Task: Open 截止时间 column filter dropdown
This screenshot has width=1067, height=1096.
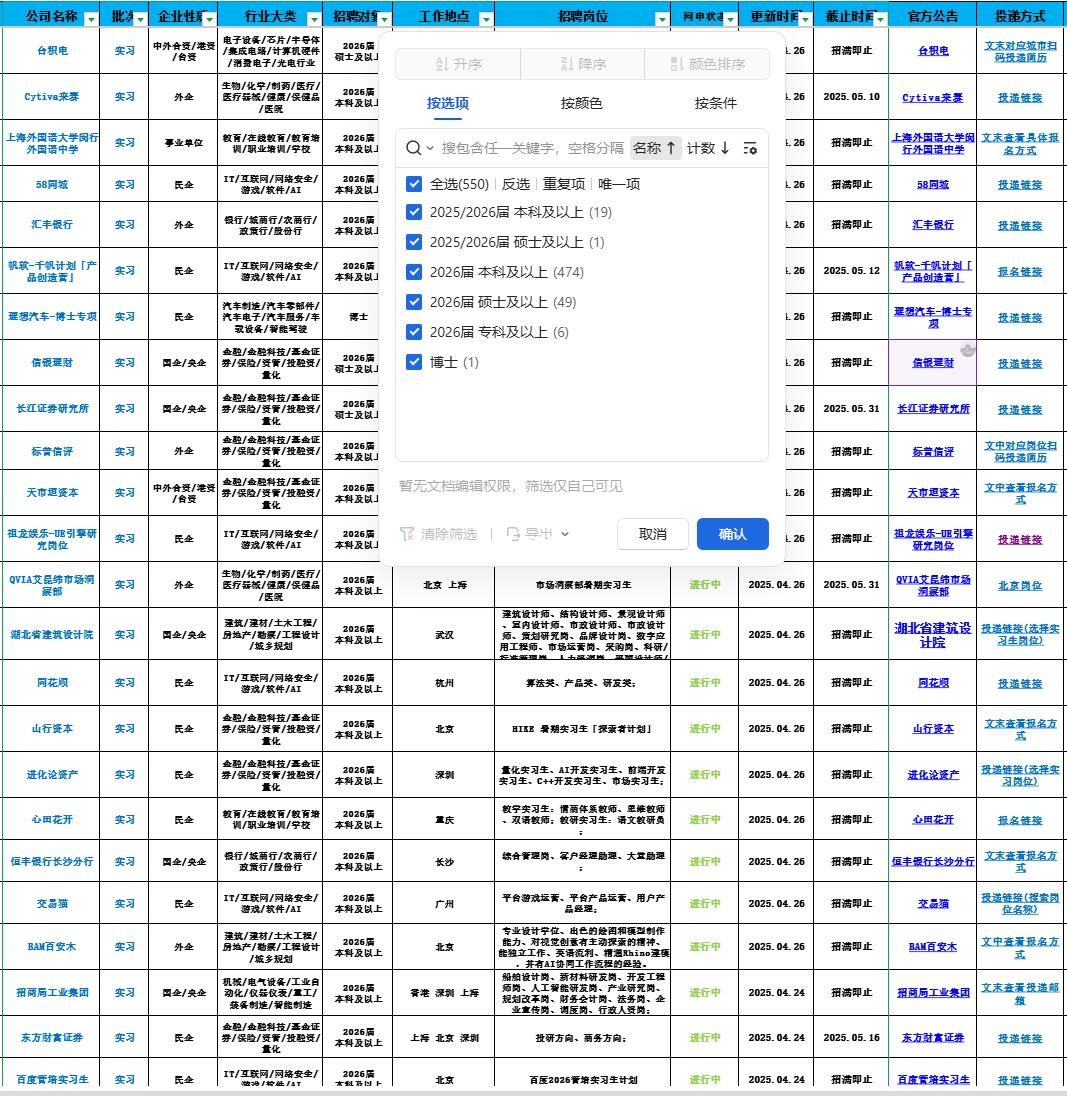Action: [880, 19]
